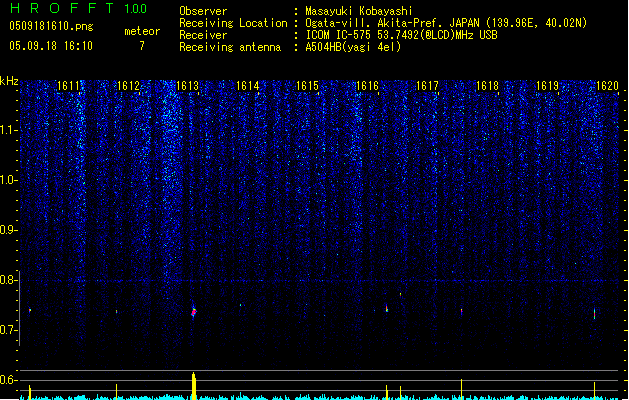The width and height of the screenshot is (629, 400).
Task: Click the meteor echo after 1617
Action: click(x=461, y=311)
